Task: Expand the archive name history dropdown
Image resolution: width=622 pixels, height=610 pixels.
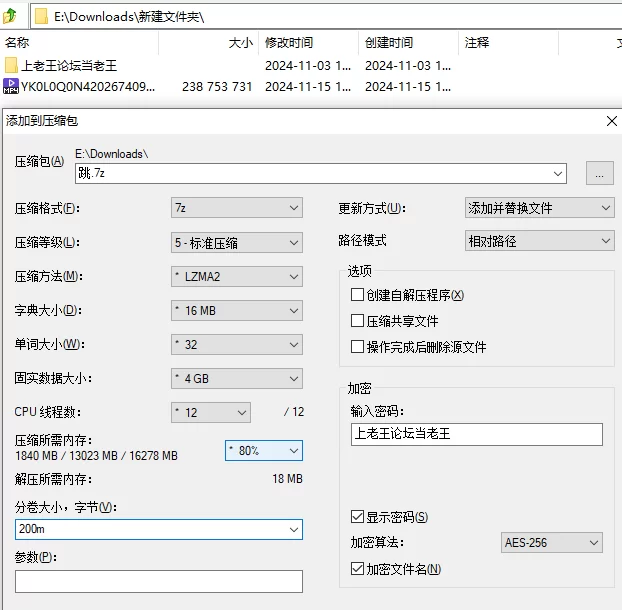Action: coord(558,174)
